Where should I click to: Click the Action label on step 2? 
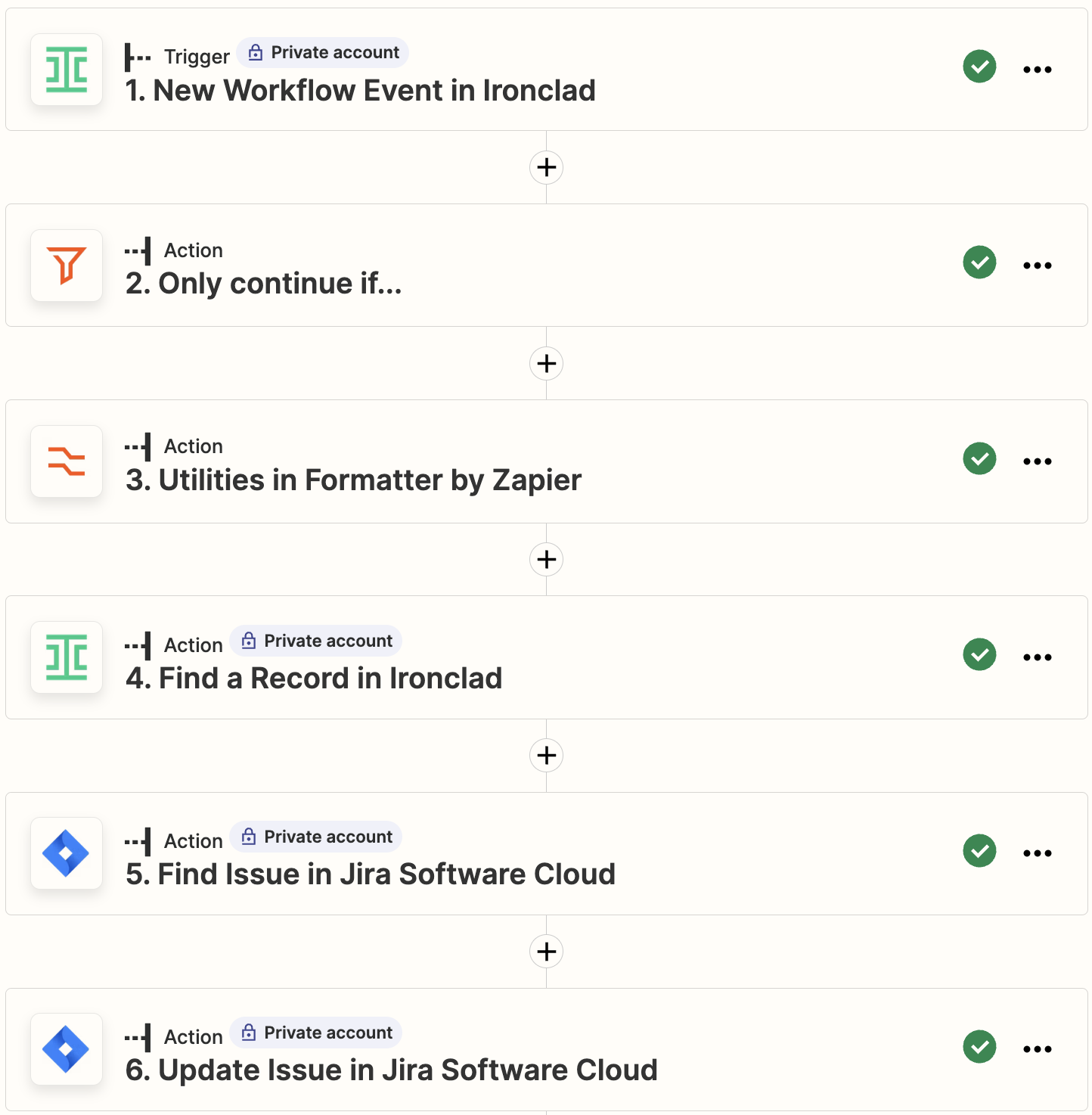pyautogui.click(x=194, y=250)
